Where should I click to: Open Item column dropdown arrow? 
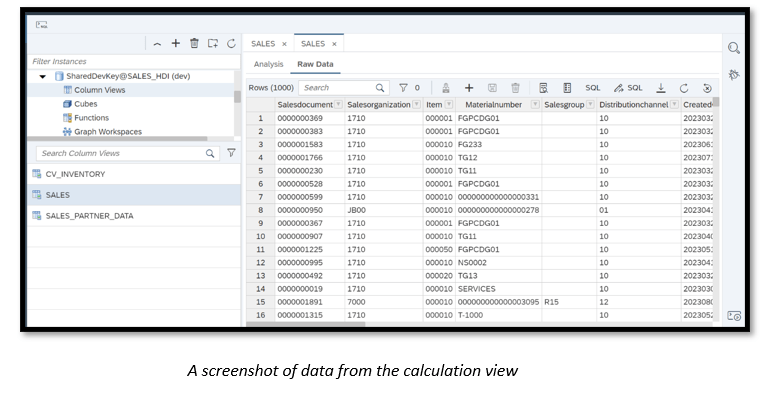pyautogui.click(x=449, y=104)
